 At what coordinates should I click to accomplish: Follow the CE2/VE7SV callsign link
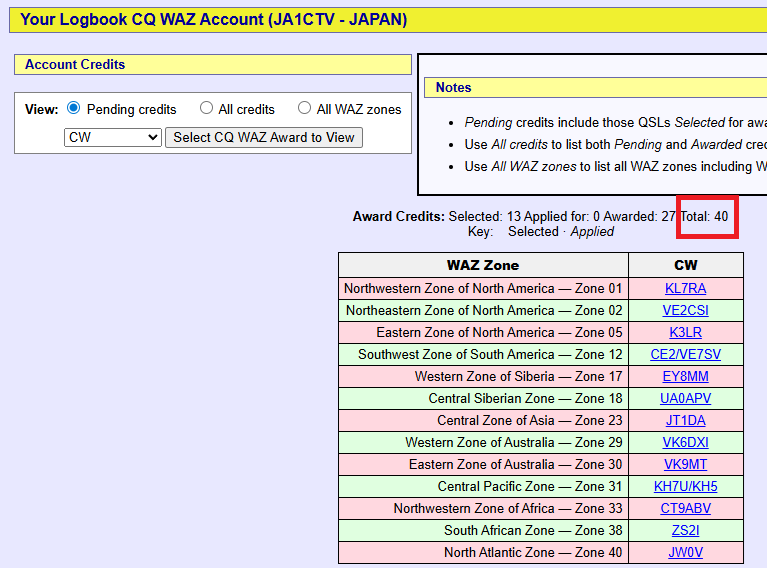685,354
